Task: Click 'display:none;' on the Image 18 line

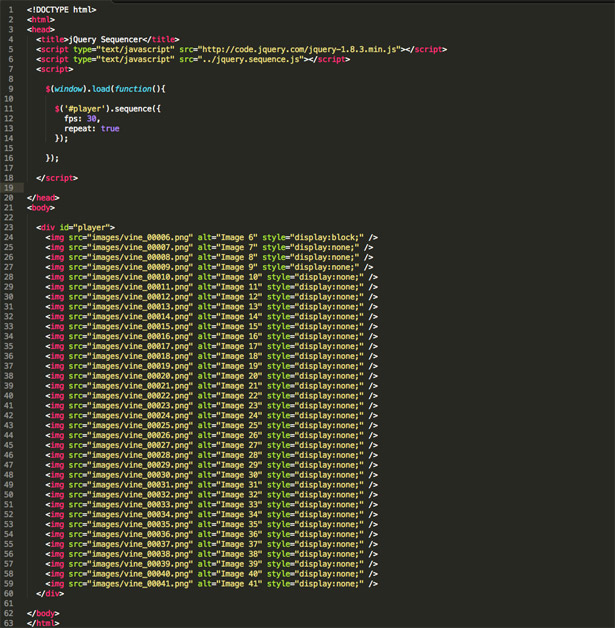Action: pos(330,356)
